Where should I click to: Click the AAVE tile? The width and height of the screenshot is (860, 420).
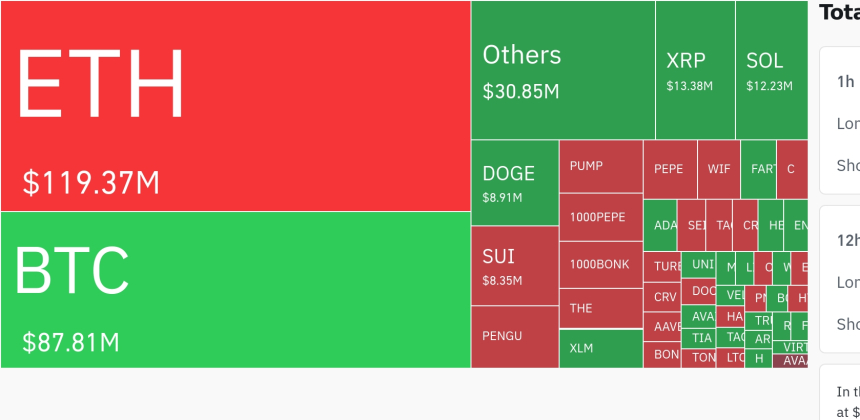pyautogui.click(x=664, y=326)
